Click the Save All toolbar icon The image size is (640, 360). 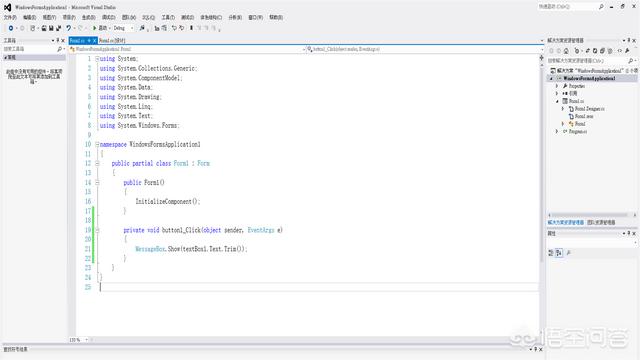click(x=58, y=28)
